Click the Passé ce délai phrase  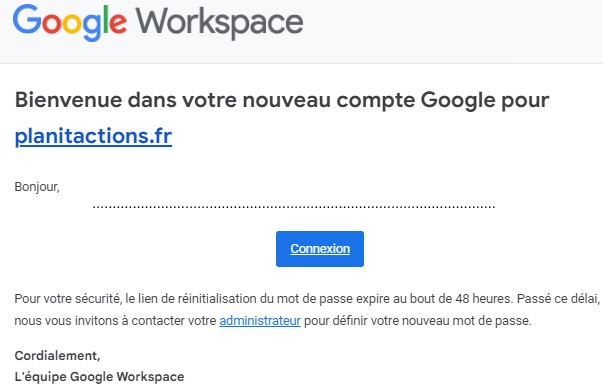pos(558,298)
